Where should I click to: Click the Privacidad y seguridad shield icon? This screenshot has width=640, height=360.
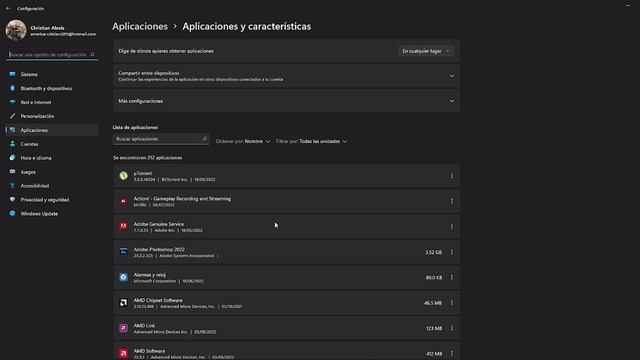[x=12, y=199]
